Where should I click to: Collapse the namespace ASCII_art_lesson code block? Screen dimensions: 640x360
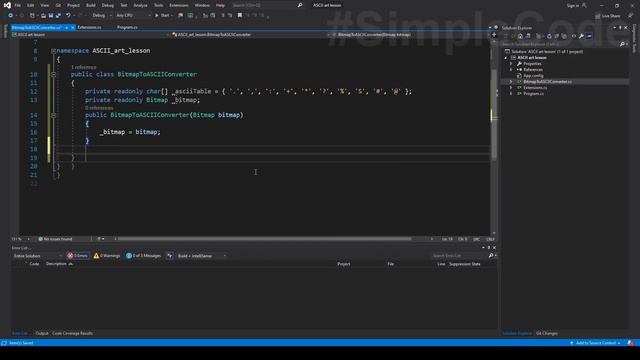(x=53, y=51)
